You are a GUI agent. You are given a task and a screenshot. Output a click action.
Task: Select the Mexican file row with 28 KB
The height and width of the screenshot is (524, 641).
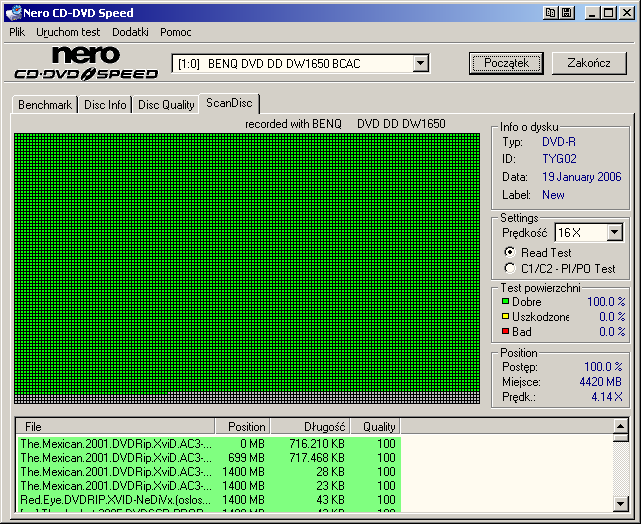(208, 472)
